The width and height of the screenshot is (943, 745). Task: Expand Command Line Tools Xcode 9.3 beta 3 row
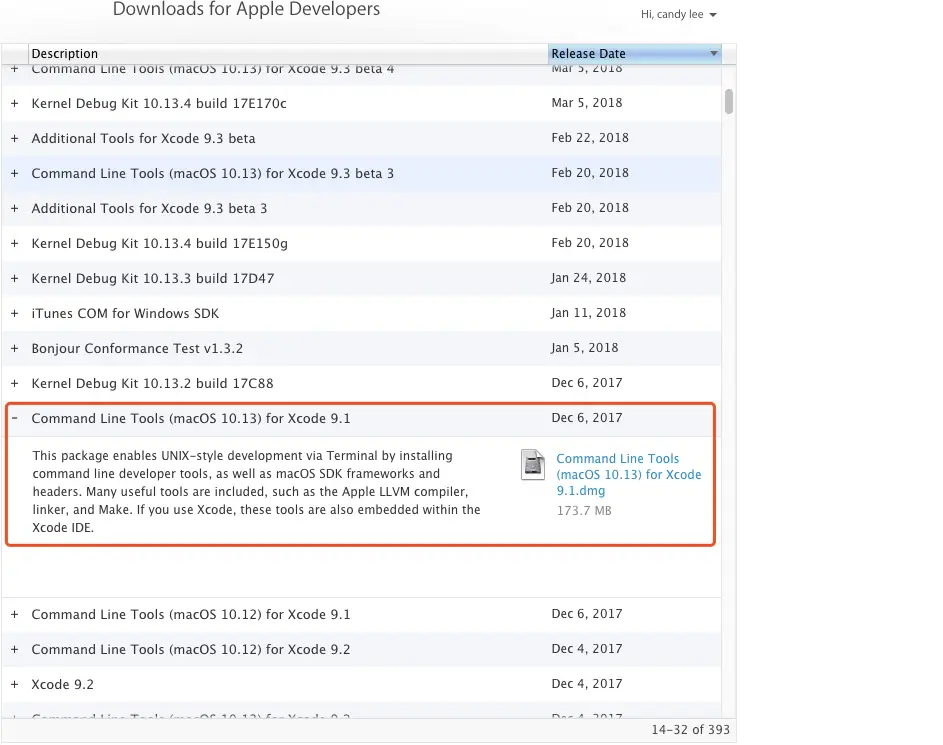point(14,173)
